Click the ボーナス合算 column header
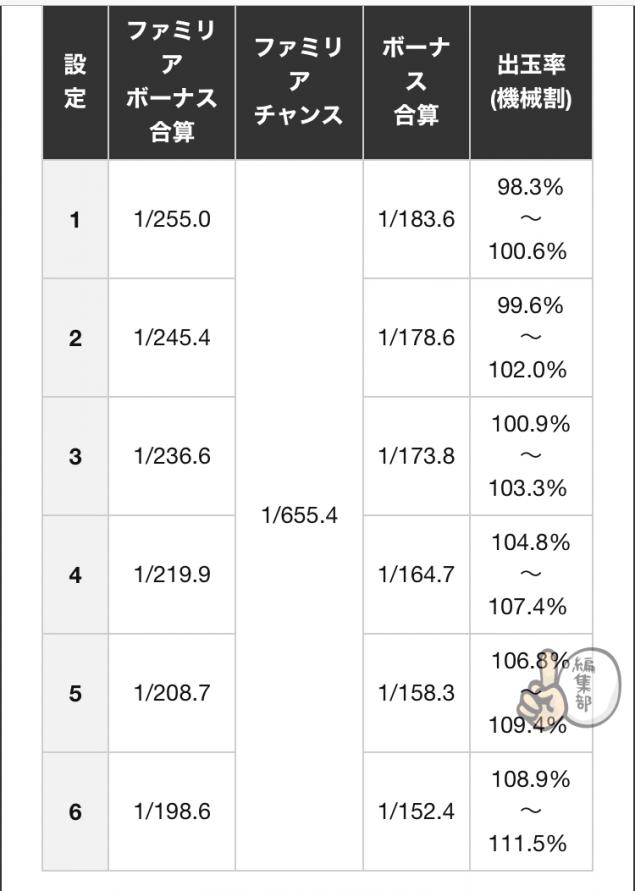The image size is (635, 891). (x=416, y=82)
